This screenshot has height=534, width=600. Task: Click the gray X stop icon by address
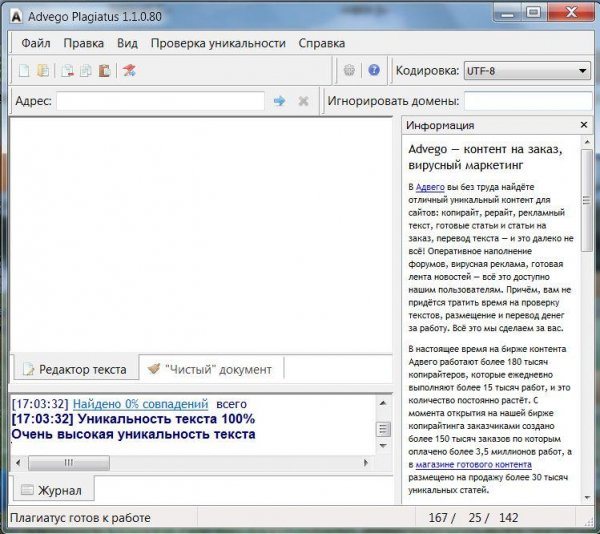click(x=303, y=101)
